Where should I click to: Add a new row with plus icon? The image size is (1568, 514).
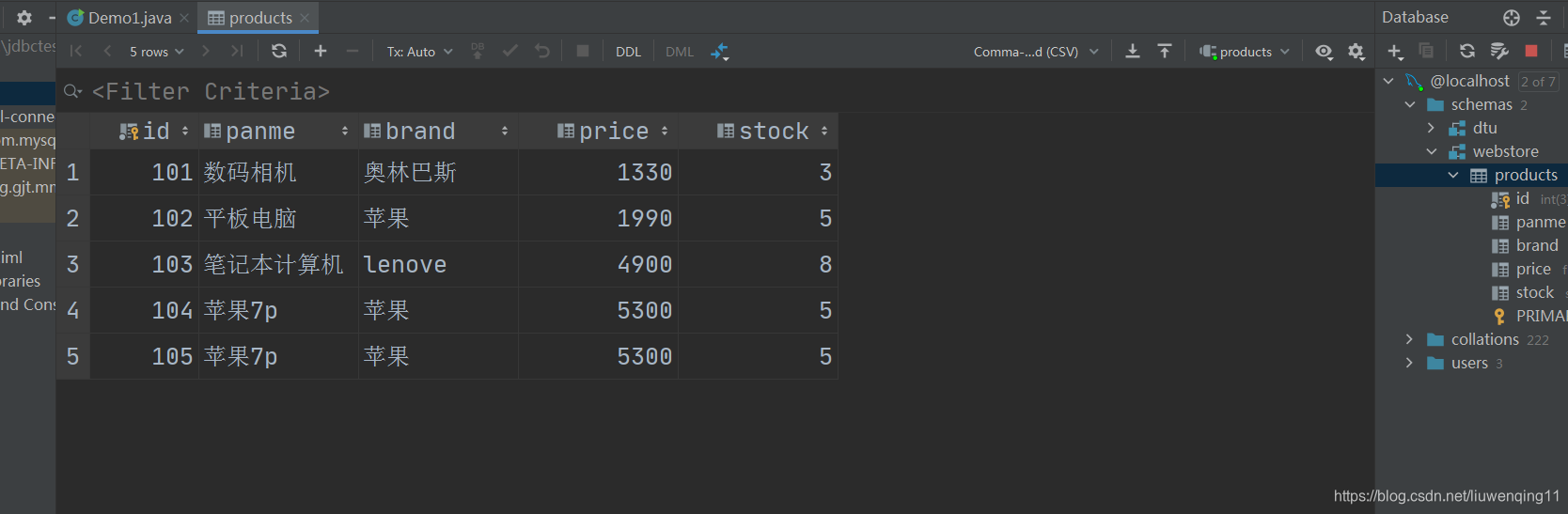321,52
